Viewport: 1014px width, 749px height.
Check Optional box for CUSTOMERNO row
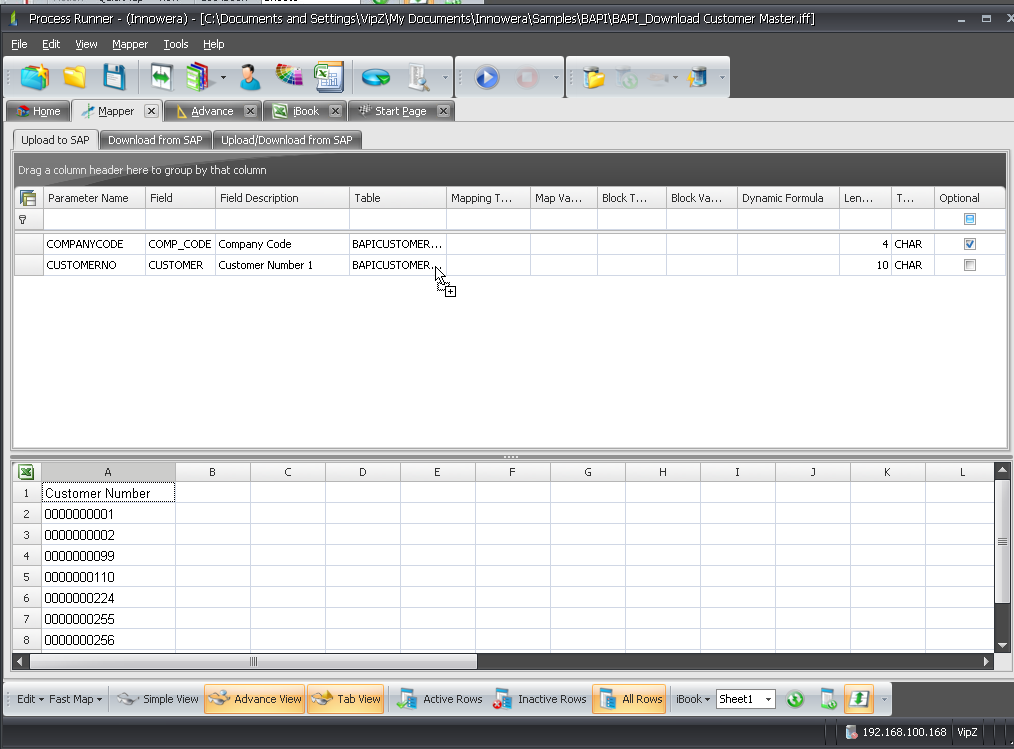tap(969, 265)
